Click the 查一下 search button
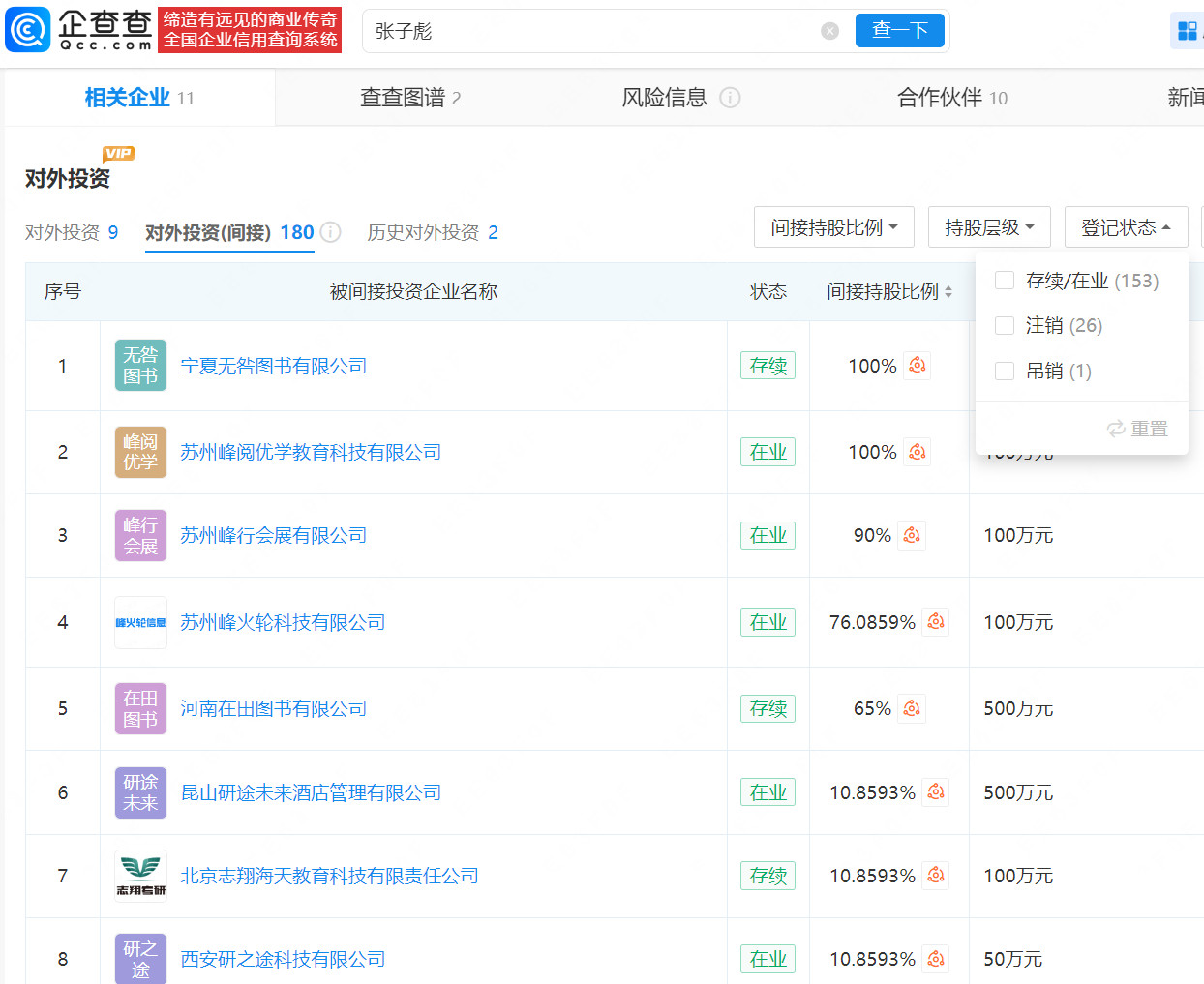 click(898, 30)
